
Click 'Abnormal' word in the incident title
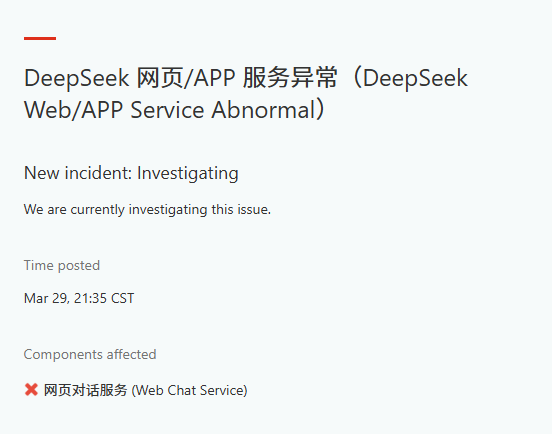(263, 110)
